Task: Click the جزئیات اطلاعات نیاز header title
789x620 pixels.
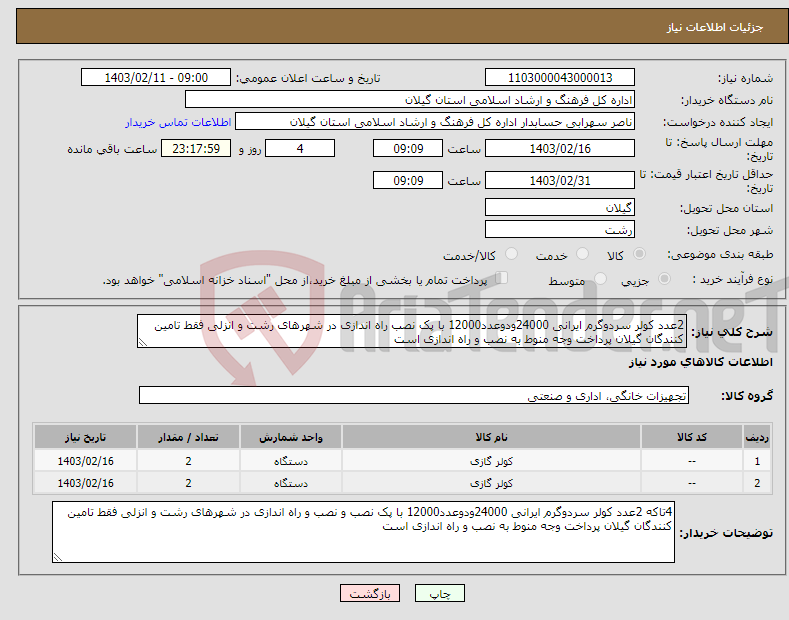Action: [x=715, y=27]
